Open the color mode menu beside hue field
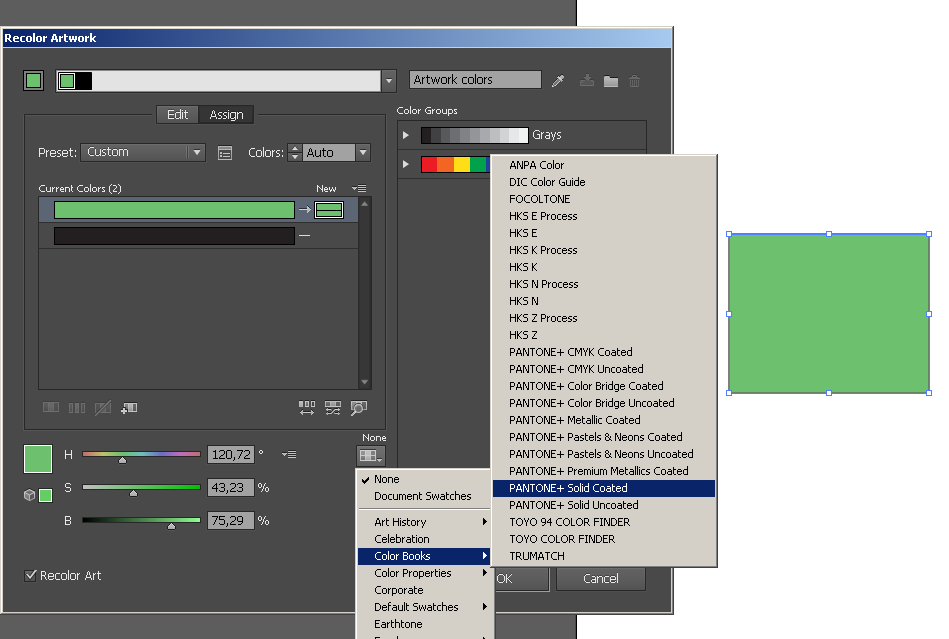This screenshot has height=639, width=949. coord(289,454)
